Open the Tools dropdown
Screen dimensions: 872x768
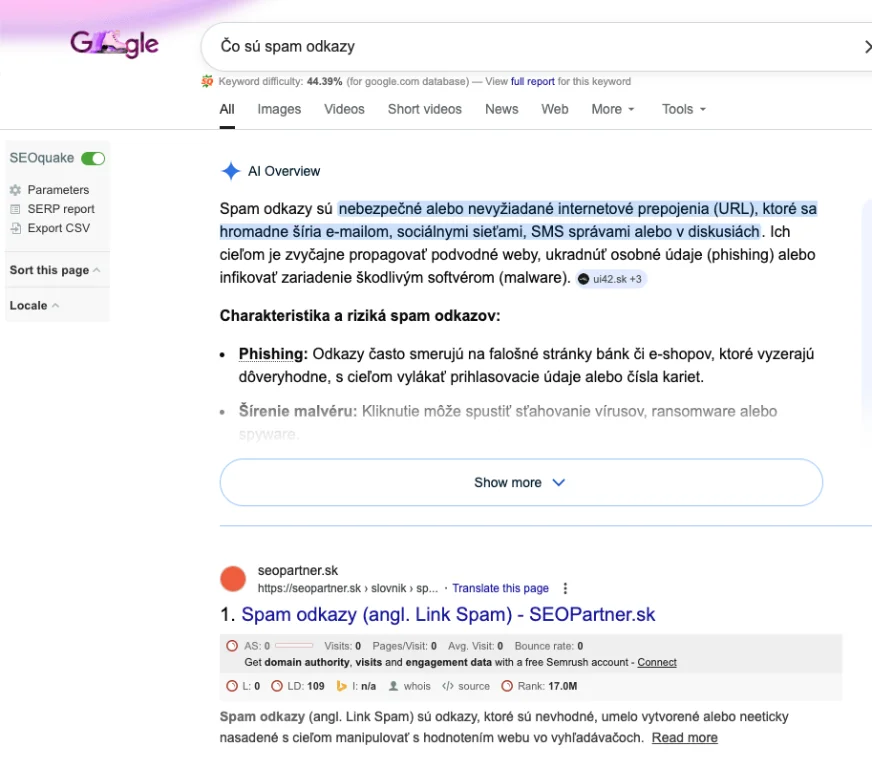683,109
